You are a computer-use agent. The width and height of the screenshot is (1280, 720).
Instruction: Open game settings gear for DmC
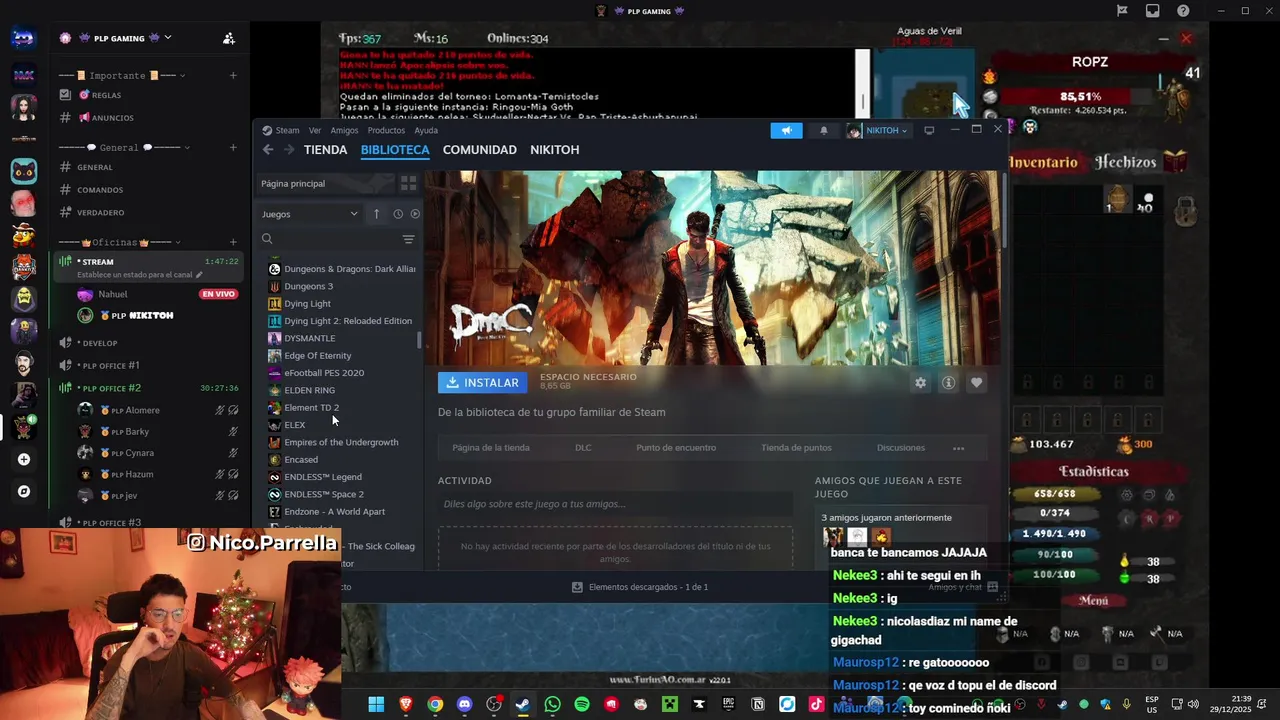point(920,383)
